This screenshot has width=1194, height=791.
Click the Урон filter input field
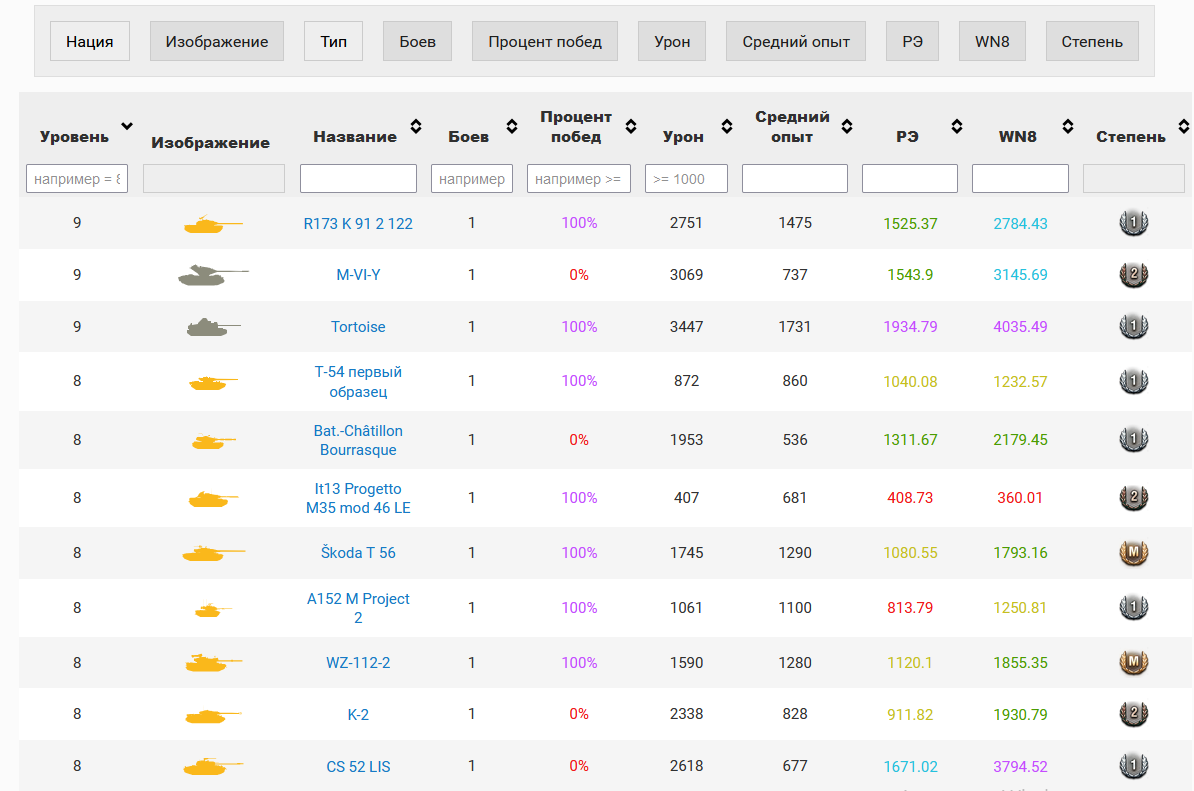[686, 179]
